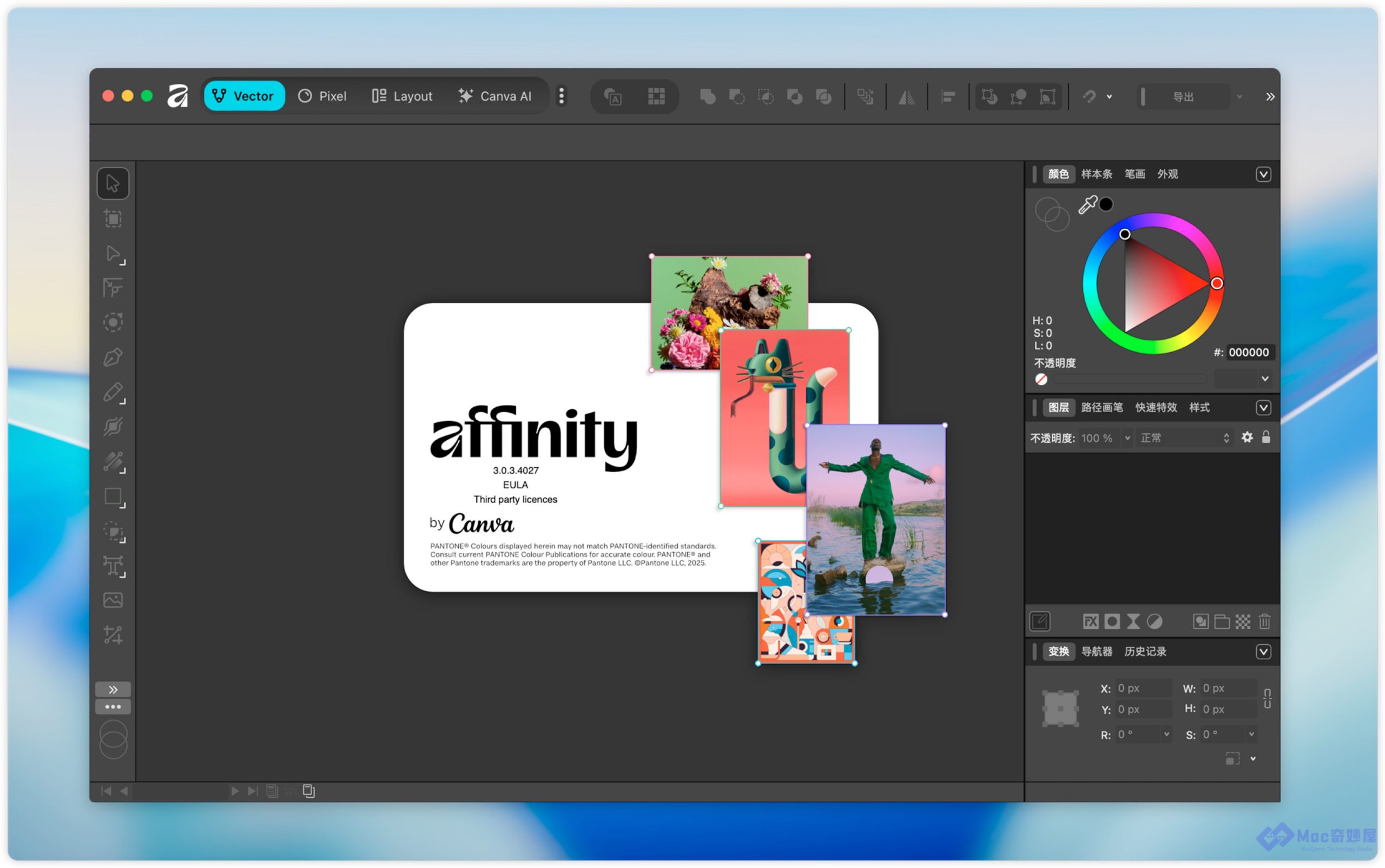Toggle the aspect ratio link in Transform
The image size is (1385, 868).
click(x=1267, y=699)
